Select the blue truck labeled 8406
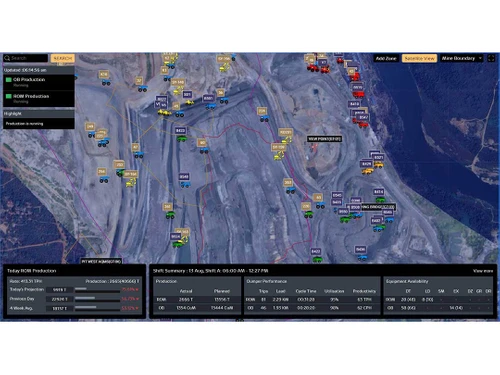The width and height of the screenshot is (500, 375). 362,257
